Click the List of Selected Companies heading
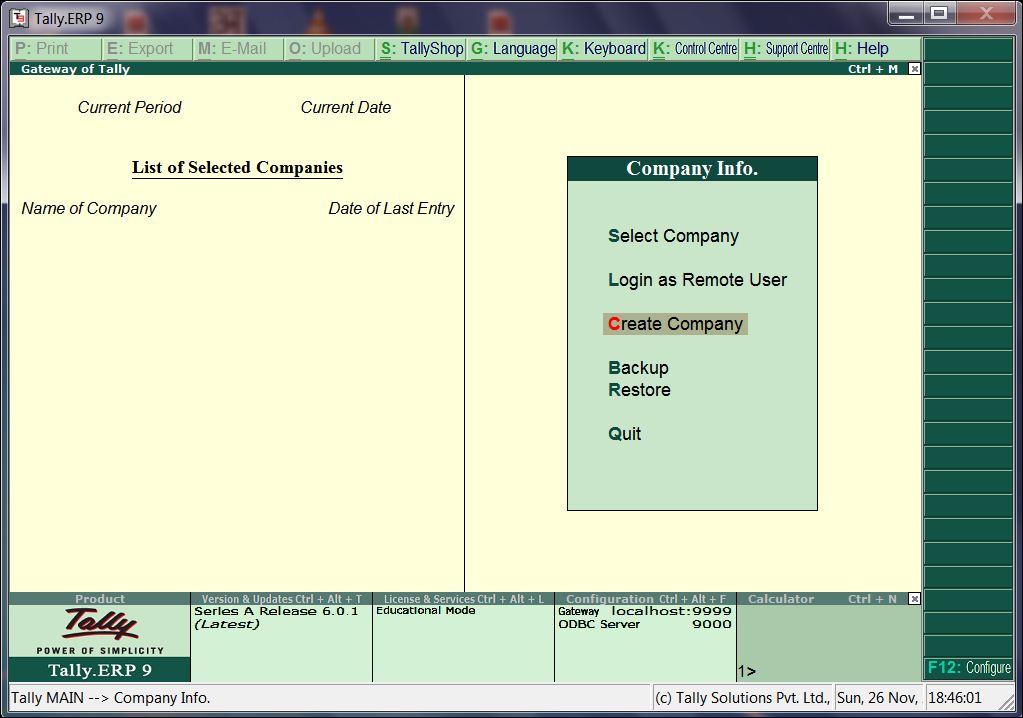1023x718 pixels. (237, 168)
